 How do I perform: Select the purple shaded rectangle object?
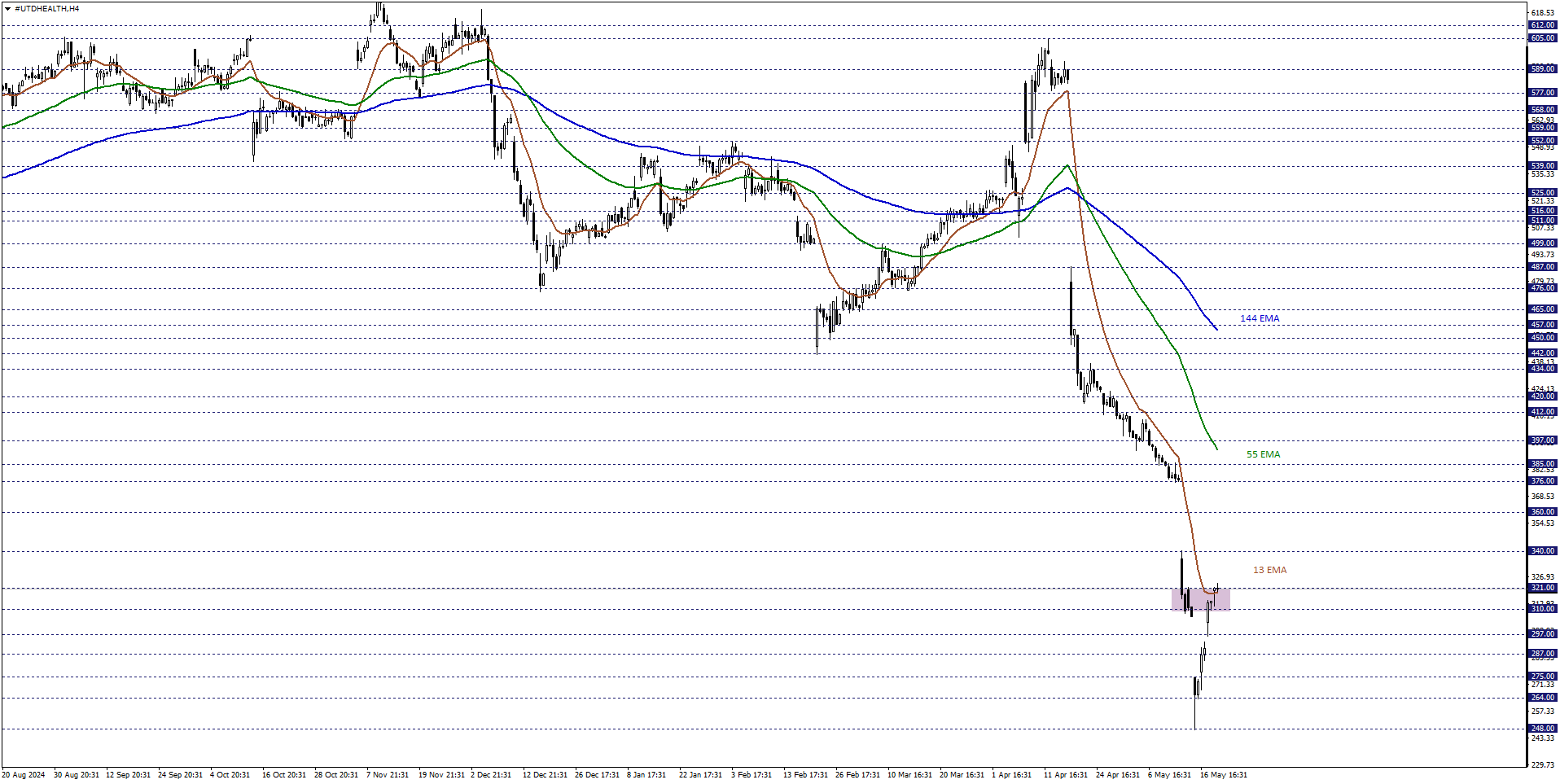click(1201, 599)
